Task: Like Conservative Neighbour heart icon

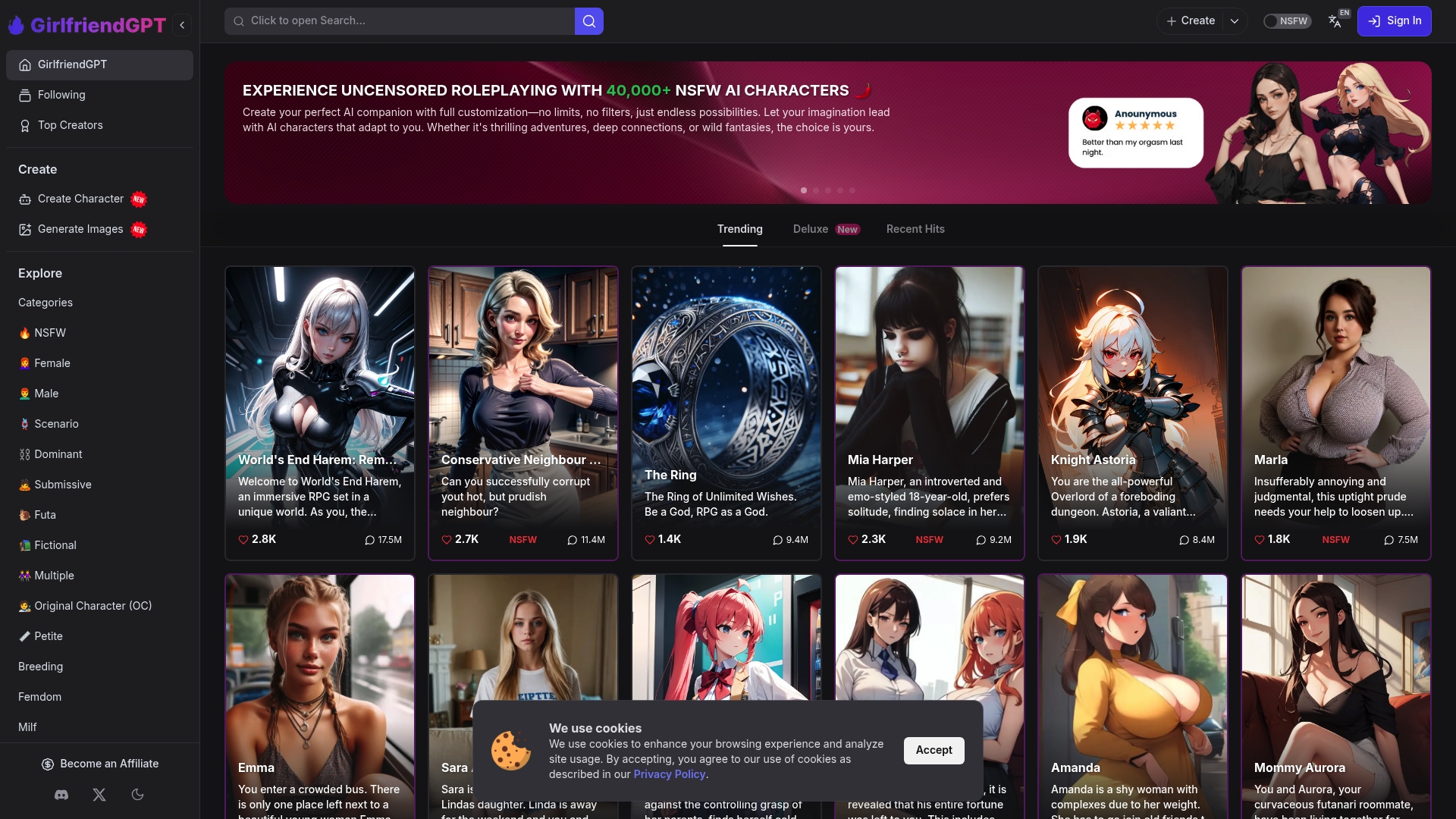Action: 447,540
